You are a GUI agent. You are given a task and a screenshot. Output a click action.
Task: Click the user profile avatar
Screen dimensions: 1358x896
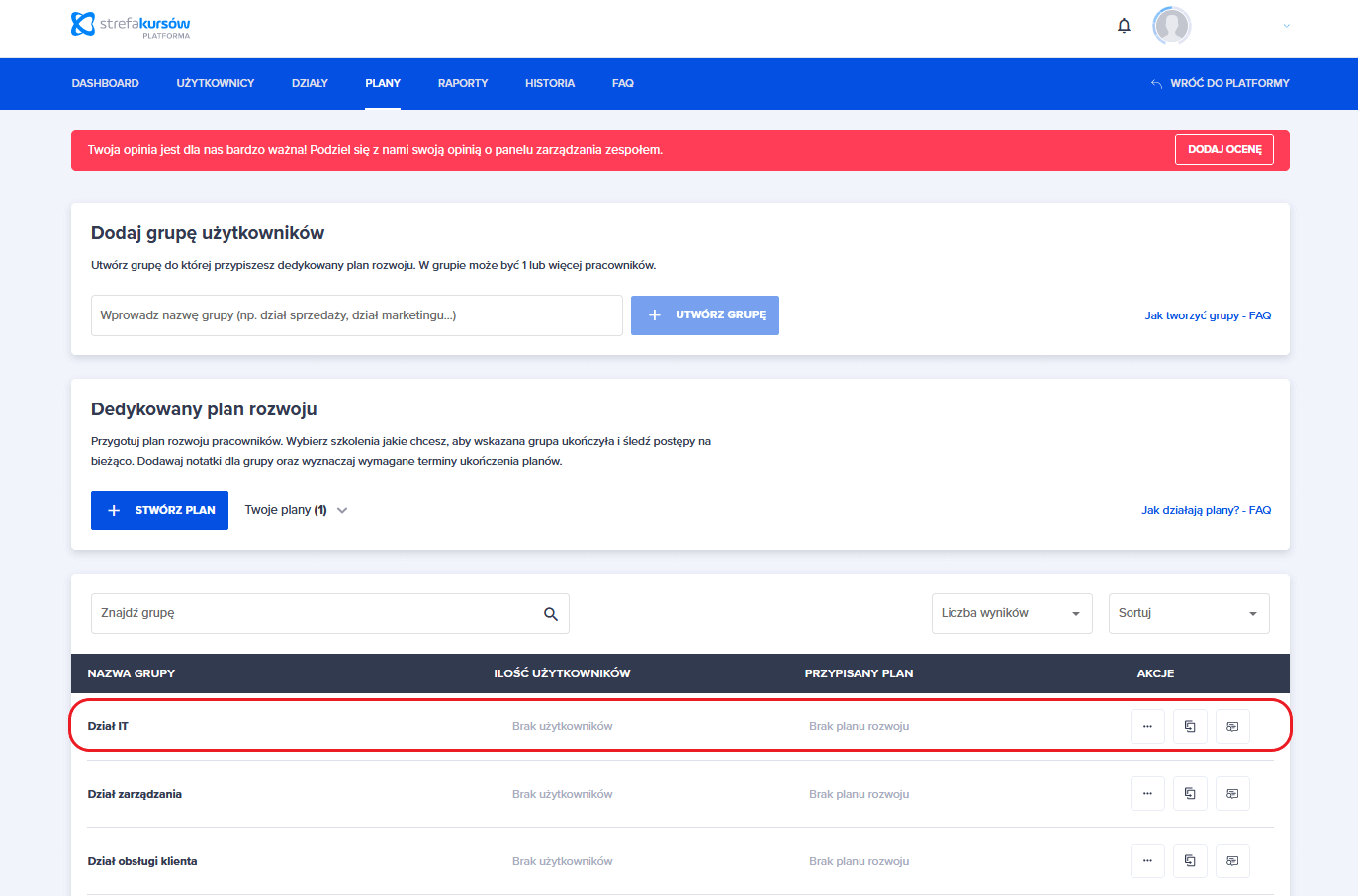(x=1171, y=26)
